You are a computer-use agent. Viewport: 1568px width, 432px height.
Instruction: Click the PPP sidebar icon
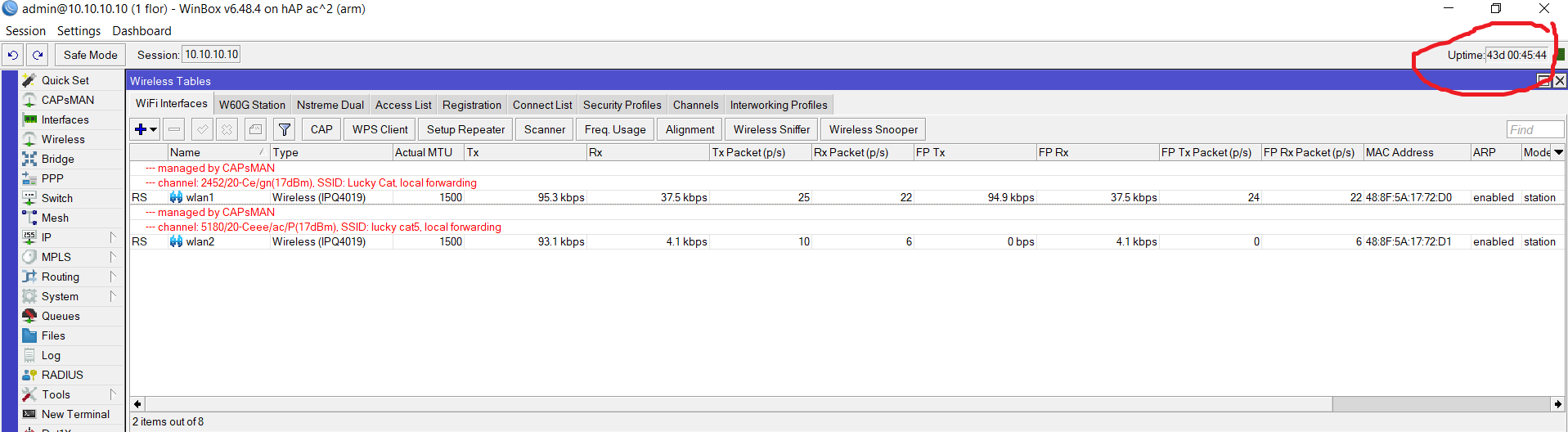pos(29,178)
